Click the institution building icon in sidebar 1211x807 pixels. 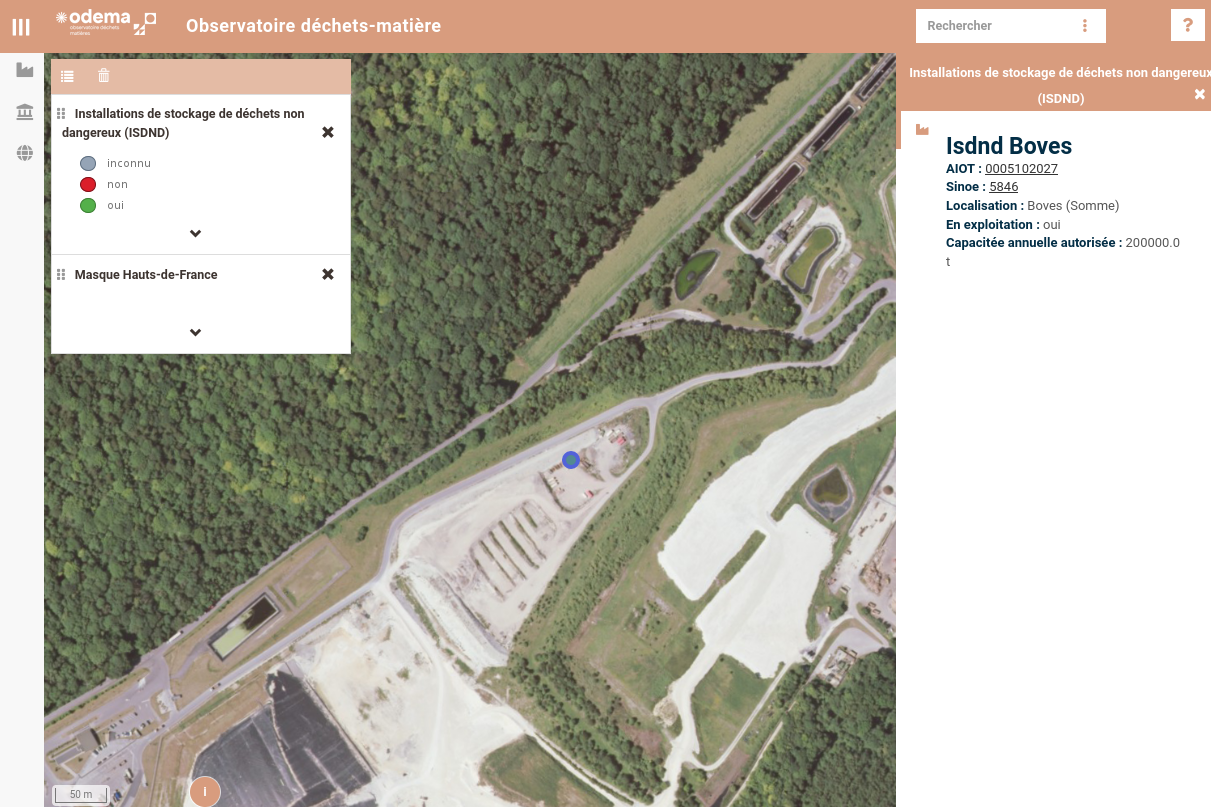25,112
